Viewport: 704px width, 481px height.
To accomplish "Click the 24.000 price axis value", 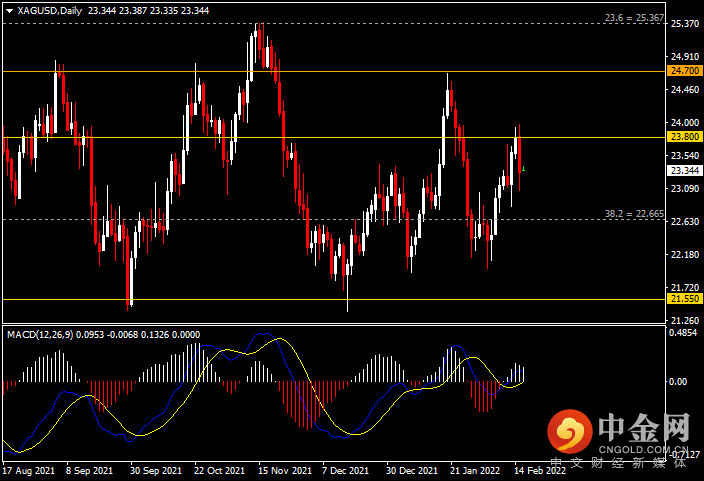I will pos(685,123).
